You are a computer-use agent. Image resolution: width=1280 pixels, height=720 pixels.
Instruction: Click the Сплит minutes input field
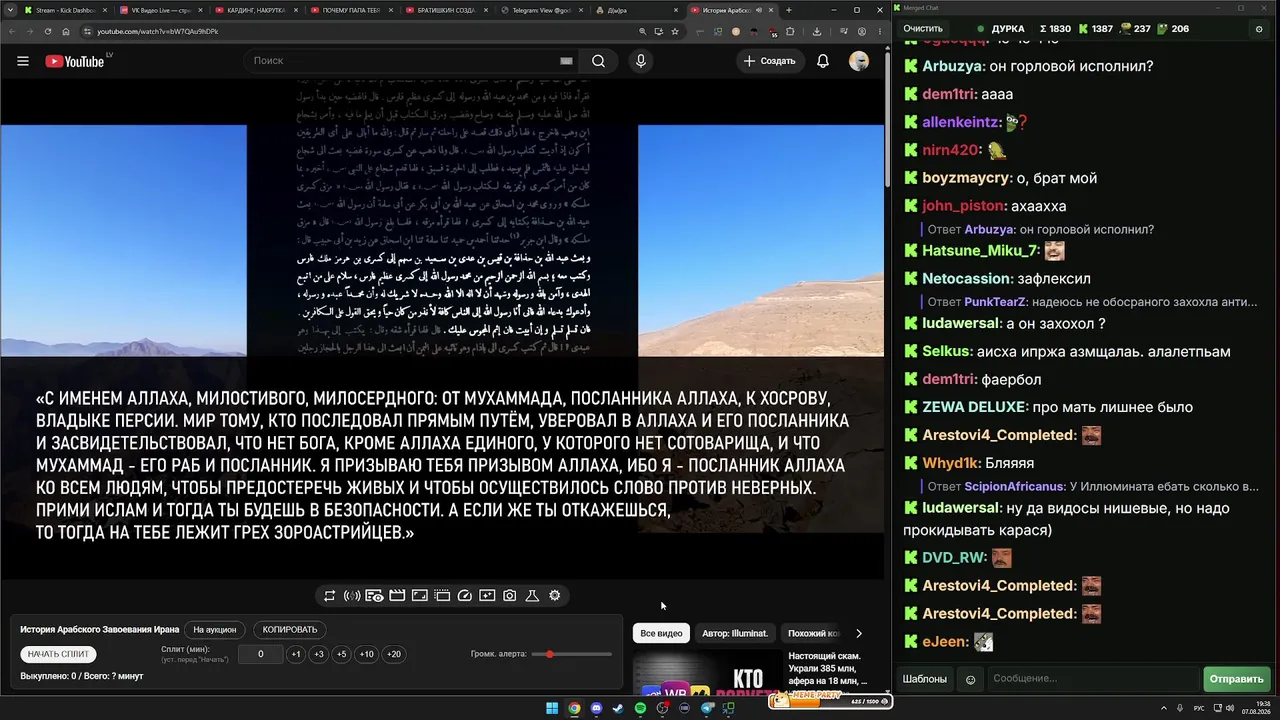[x=261, y=654]
